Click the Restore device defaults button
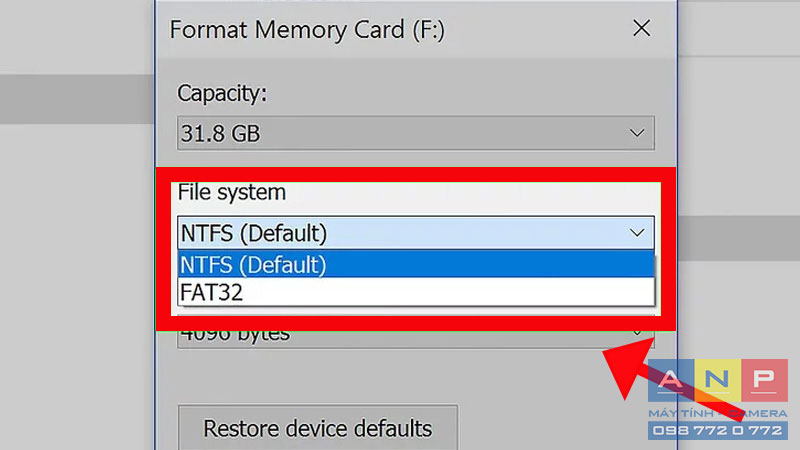Screen dimensions: 800x450 coord(317,428)
